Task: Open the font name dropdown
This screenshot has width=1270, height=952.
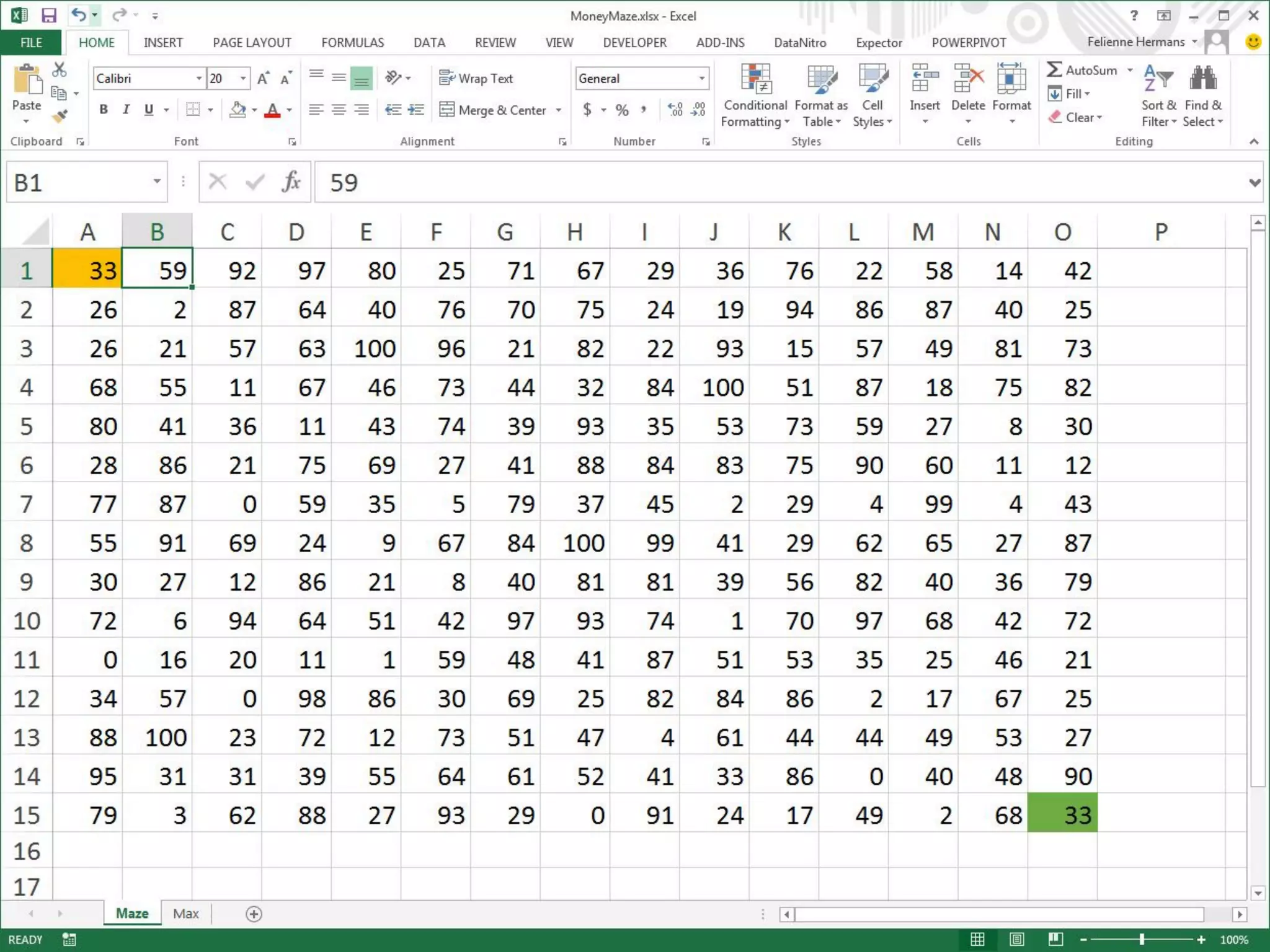Action: coord(198,79)
